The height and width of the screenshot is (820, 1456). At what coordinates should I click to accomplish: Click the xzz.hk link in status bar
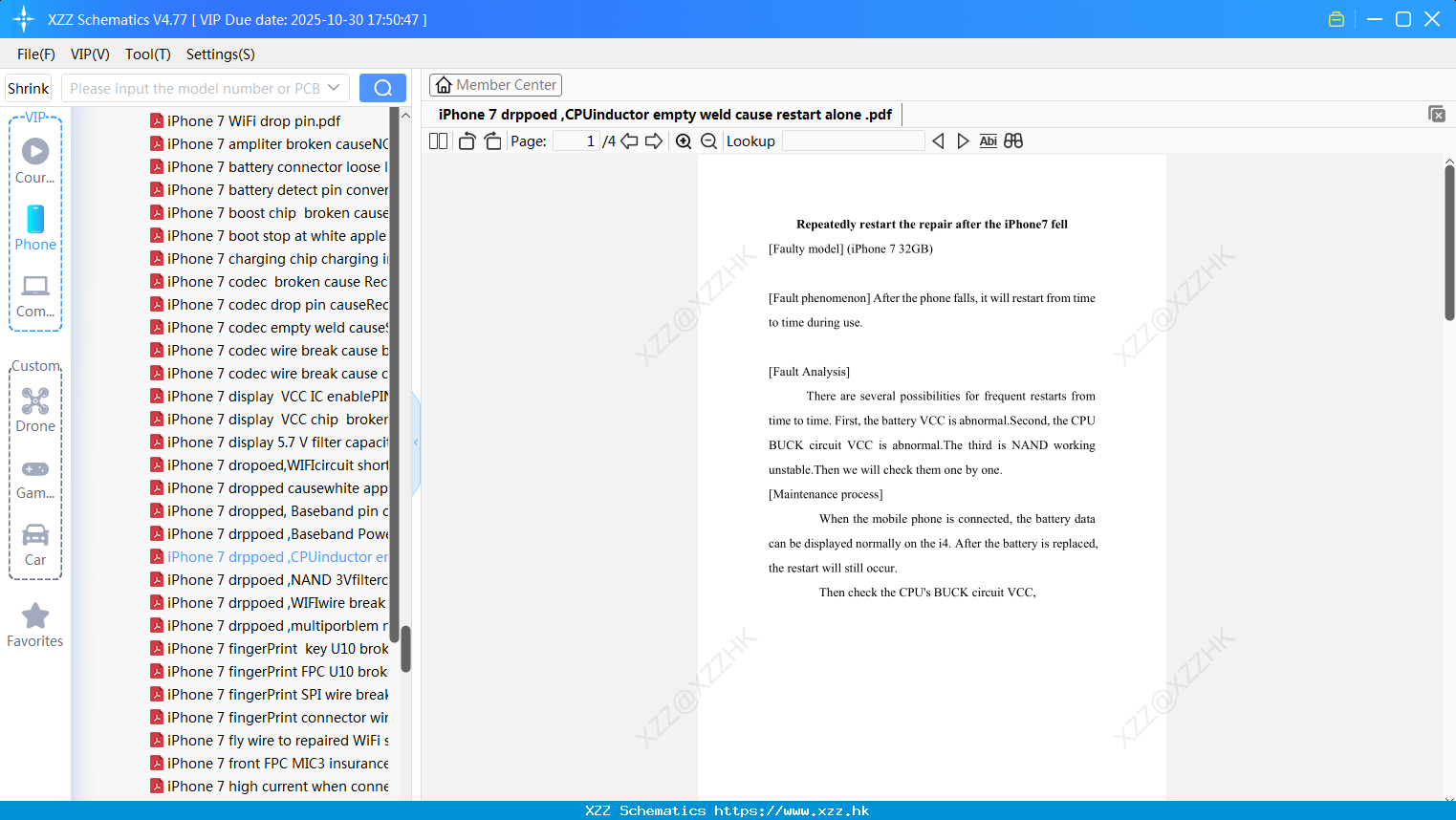[x=792, y=810]
